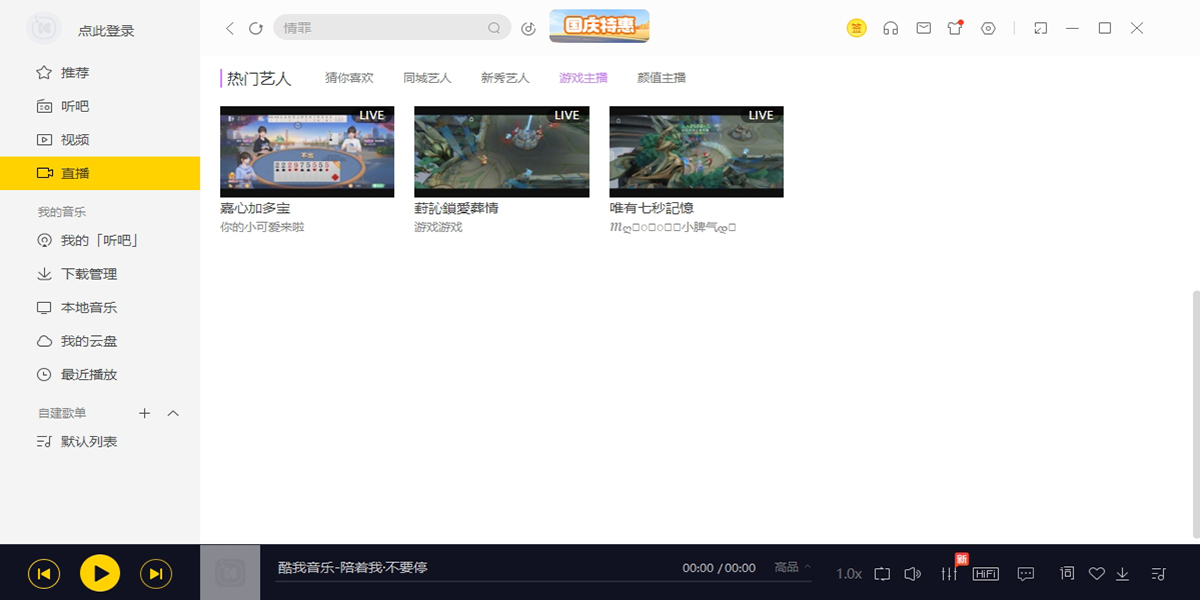Click the next track button
This screenshot has height=600, width=1200.
156,573
